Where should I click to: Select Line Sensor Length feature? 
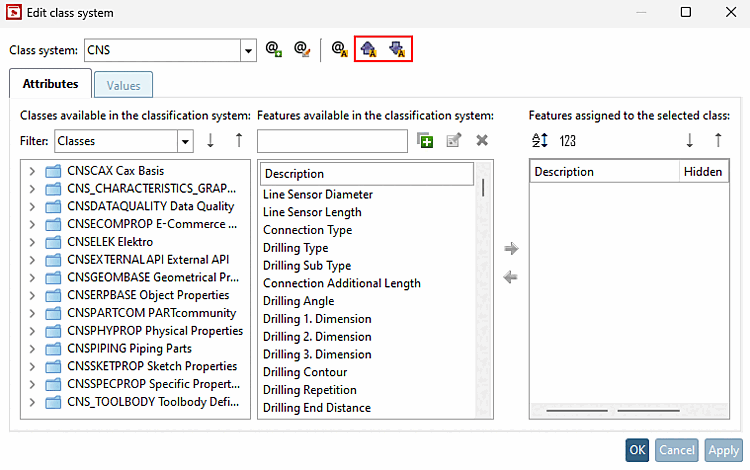(x=312, y=212)
